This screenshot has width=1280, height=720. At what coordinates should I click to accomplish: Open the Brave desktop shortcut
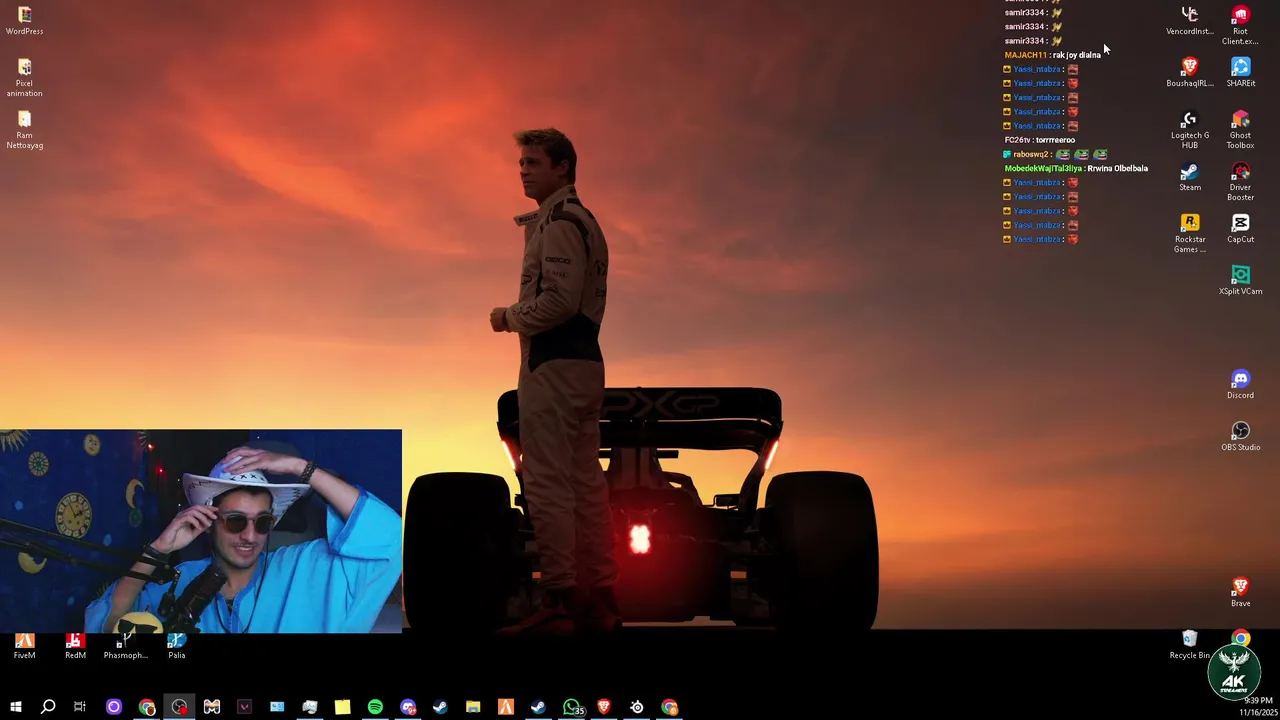click(x=1240, y=593)
